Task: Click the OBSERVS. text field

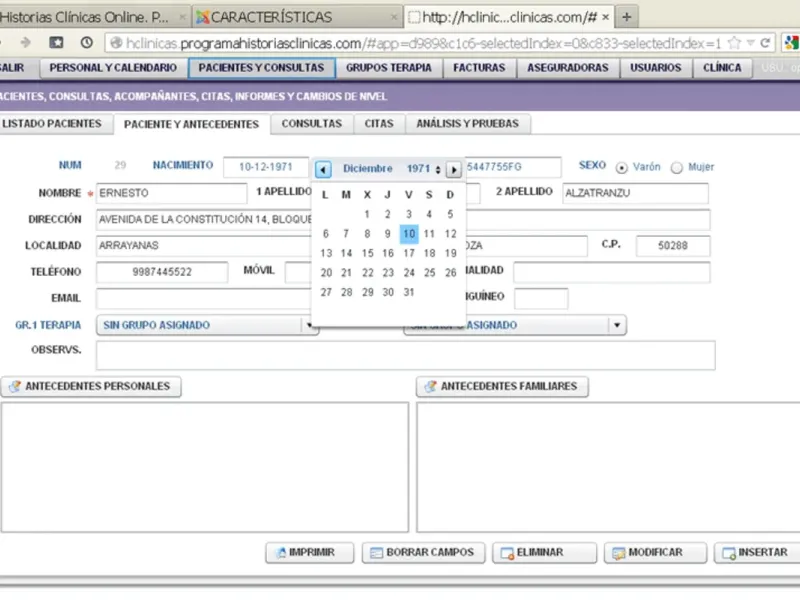Action: (406, 355)
